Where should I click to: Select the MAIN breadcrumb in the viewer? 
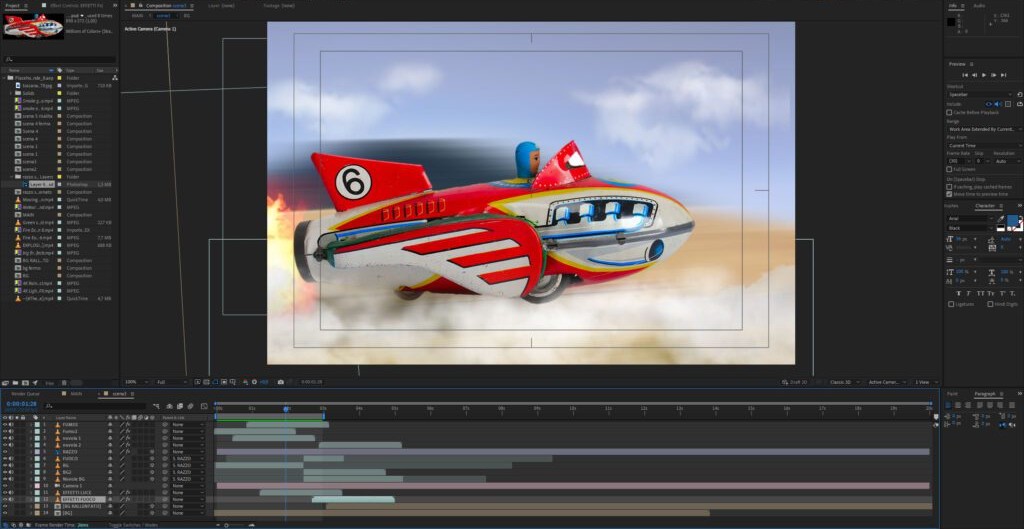click(137, 15)
